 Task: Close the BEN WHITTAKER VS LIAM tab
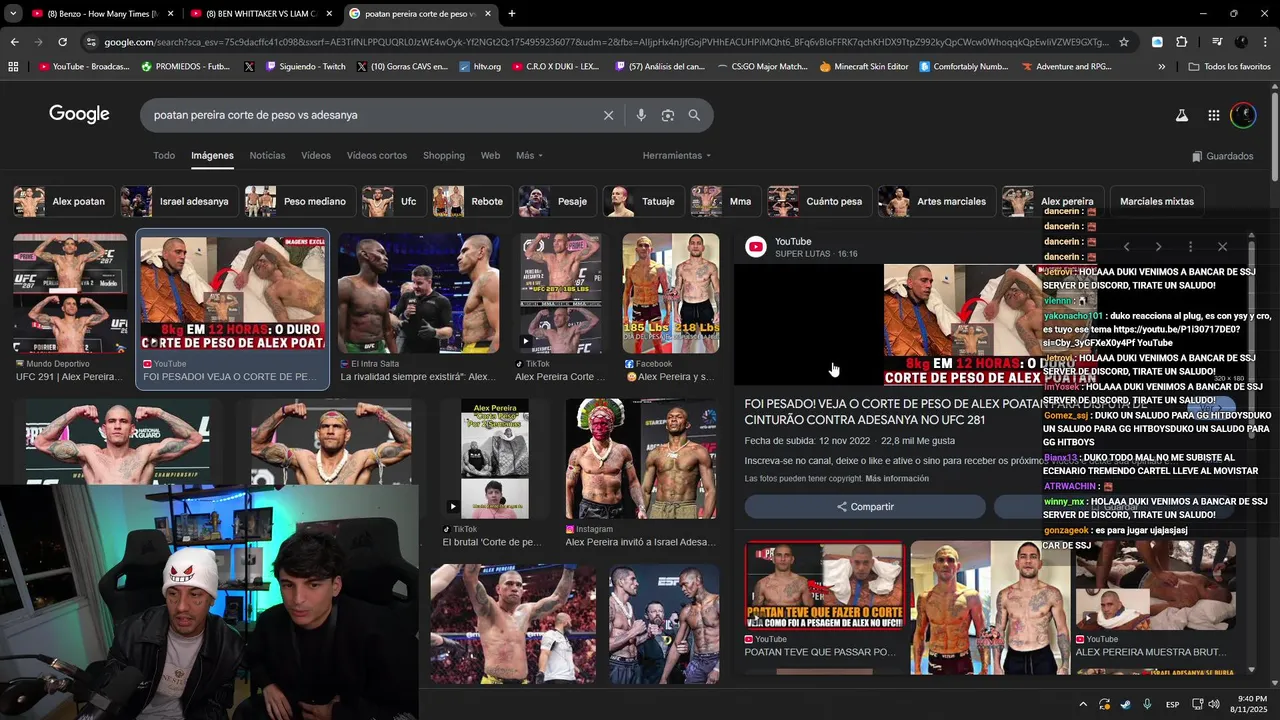coord(329,14)
